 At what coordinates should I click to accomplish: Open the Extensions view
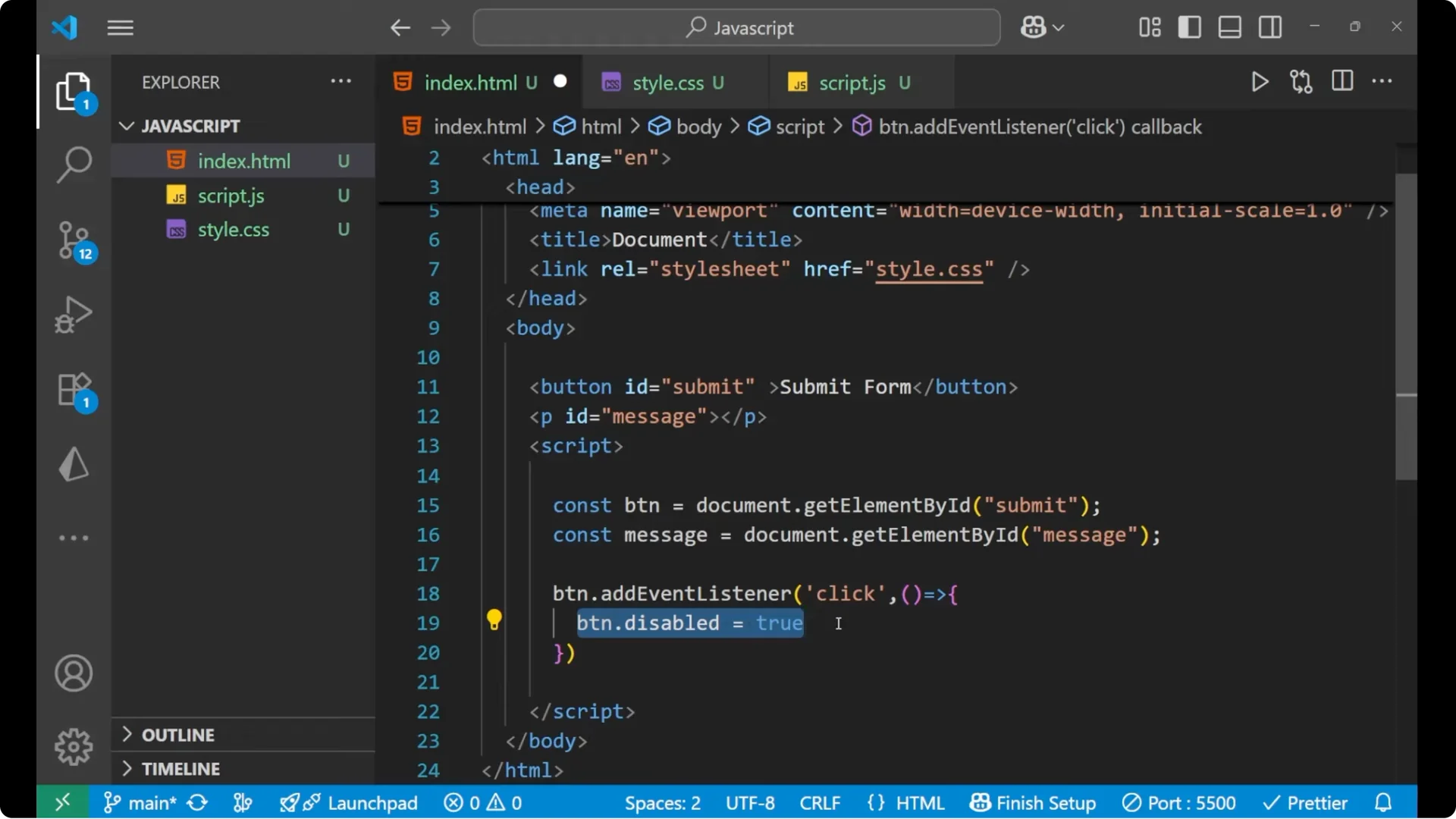pos(74,391)
